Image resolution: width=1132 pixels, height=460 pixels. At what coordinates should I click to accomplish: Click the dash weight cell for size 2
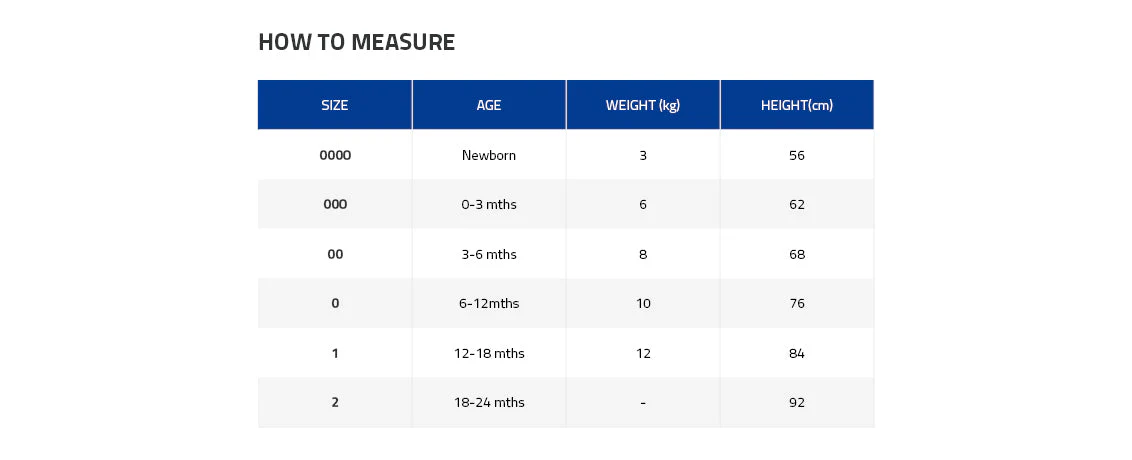(x=643, y=402)
